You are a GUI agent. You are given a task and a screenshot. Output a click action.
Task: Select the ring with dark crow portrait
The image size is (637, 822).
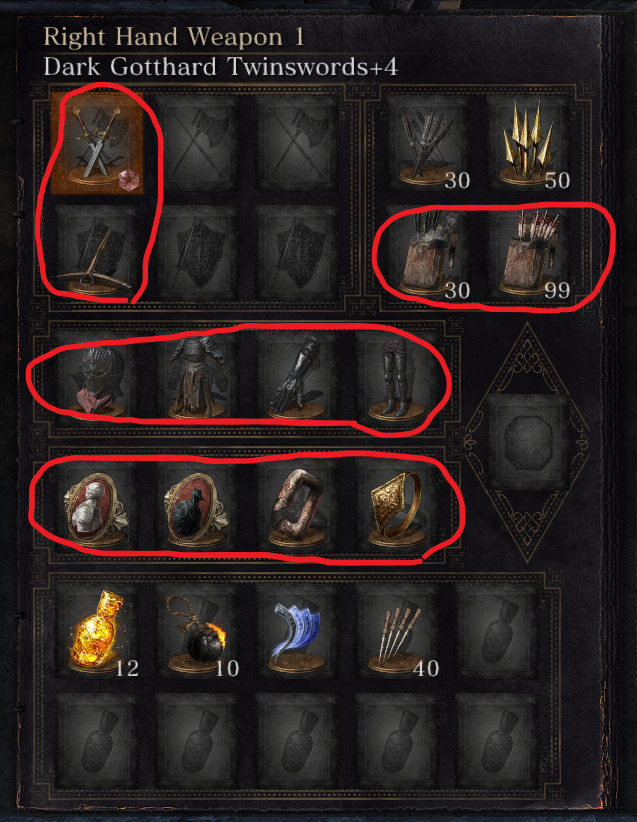(x=197, y=504)
